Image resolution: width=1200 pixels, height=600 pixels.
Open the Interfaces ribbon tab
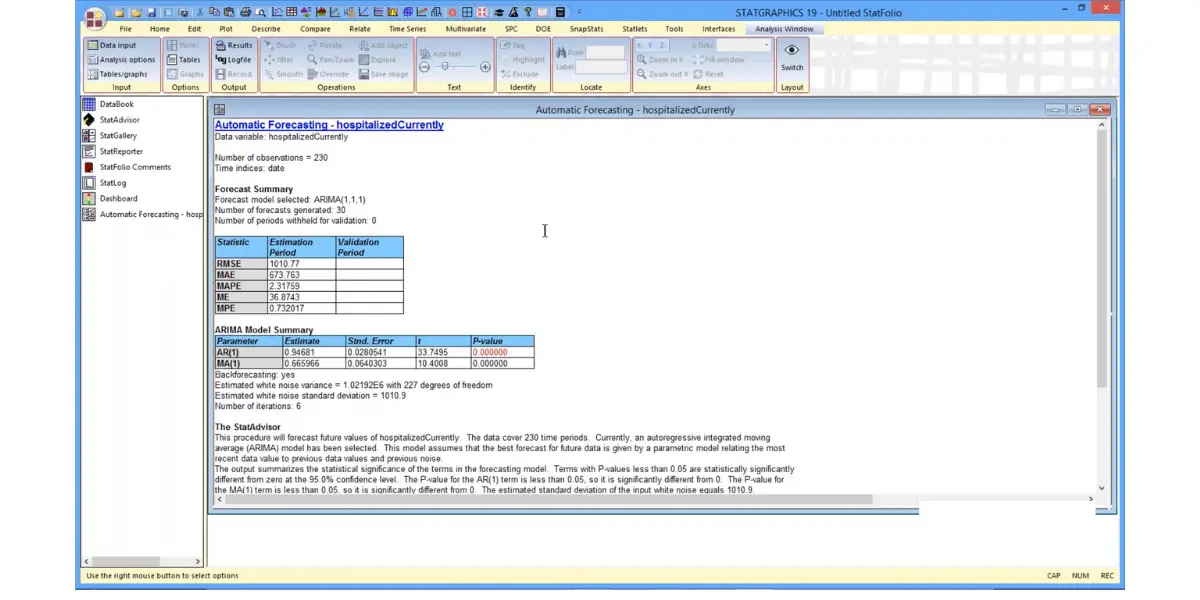(x=718, y=29)
